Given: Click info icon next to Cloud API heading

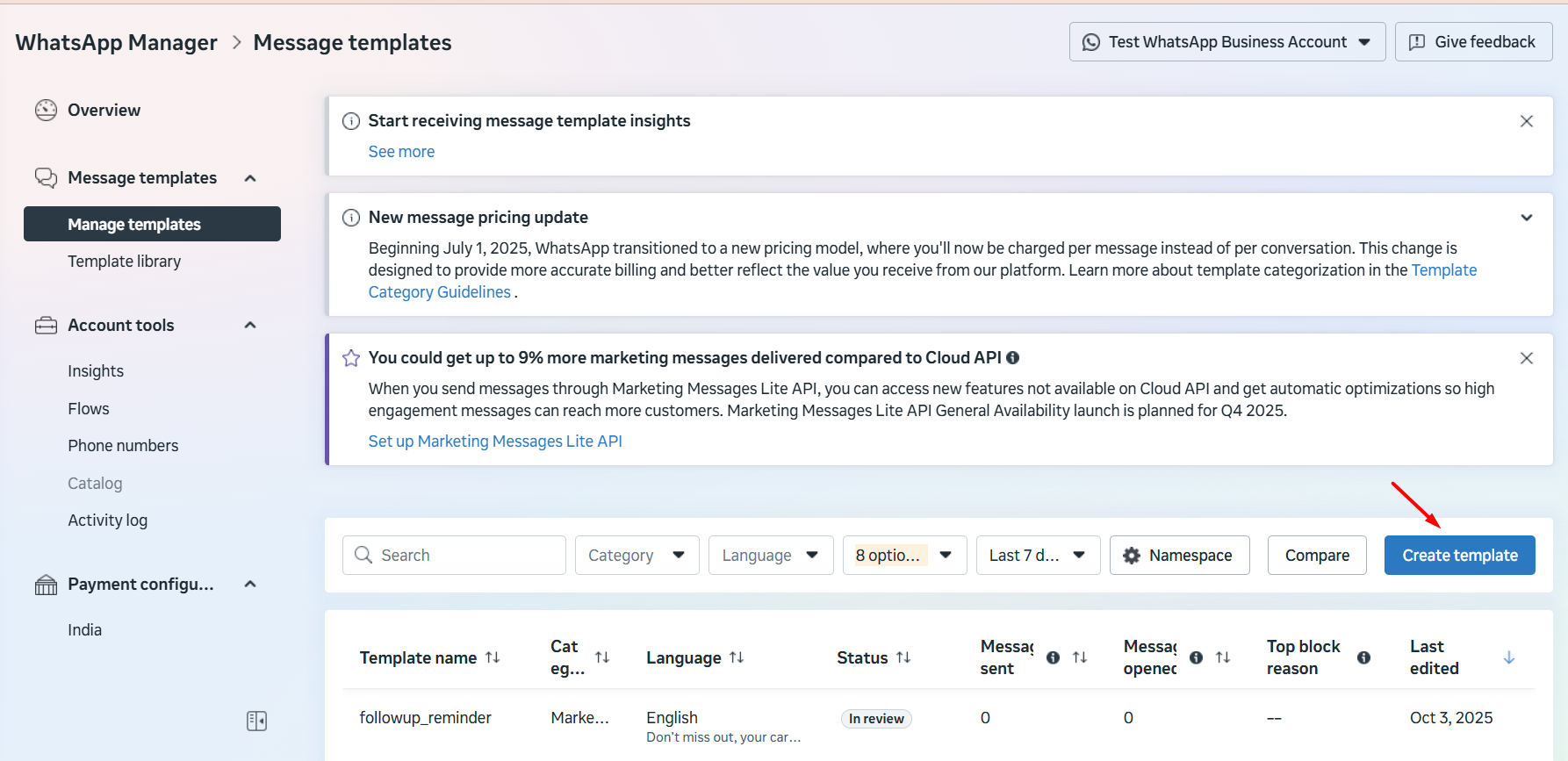Looking at the screenshot, I should click(1012, 358).
